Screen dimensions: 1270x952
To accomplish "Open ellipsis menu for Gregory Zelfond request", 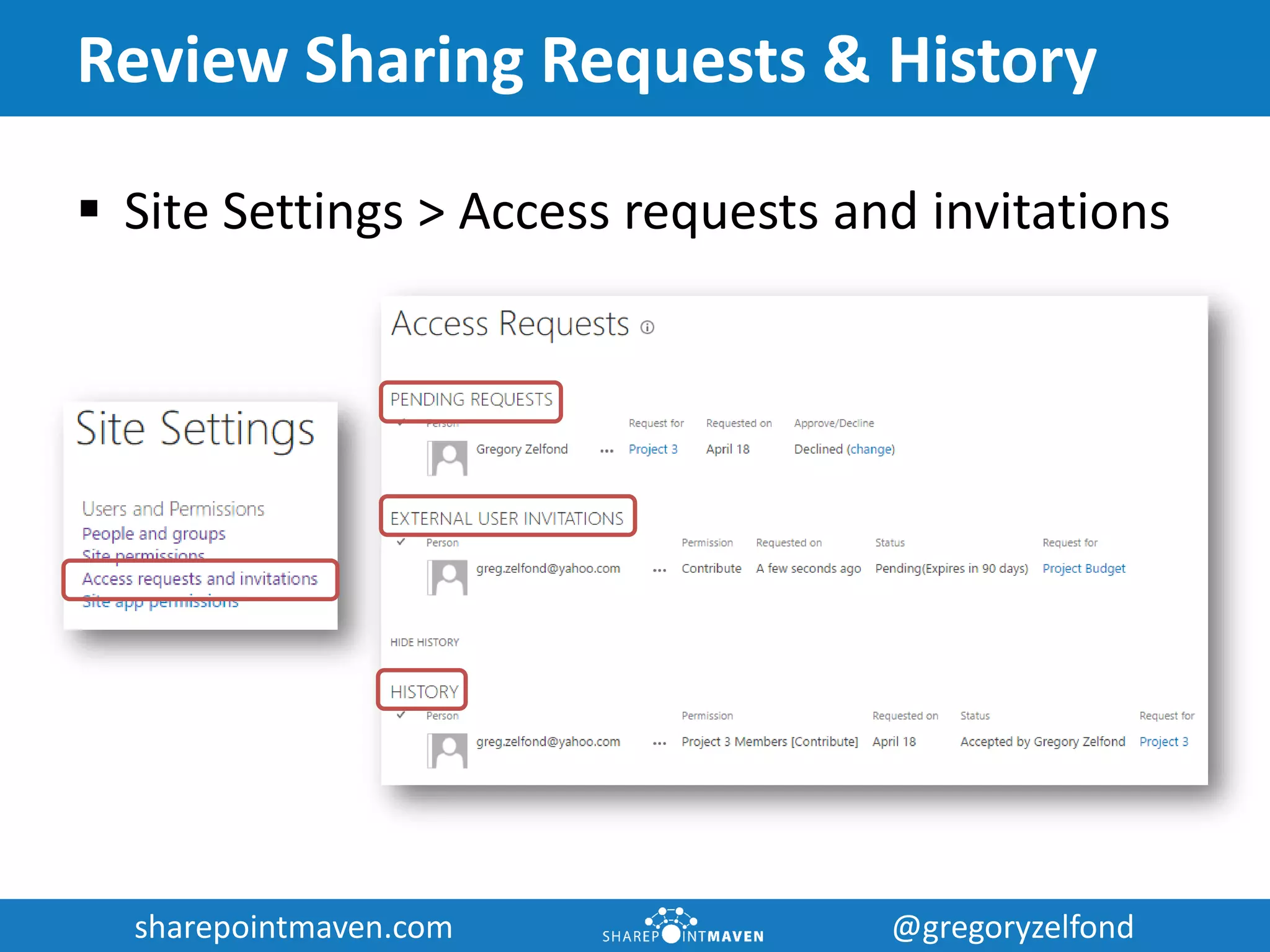I will [606, 451].
